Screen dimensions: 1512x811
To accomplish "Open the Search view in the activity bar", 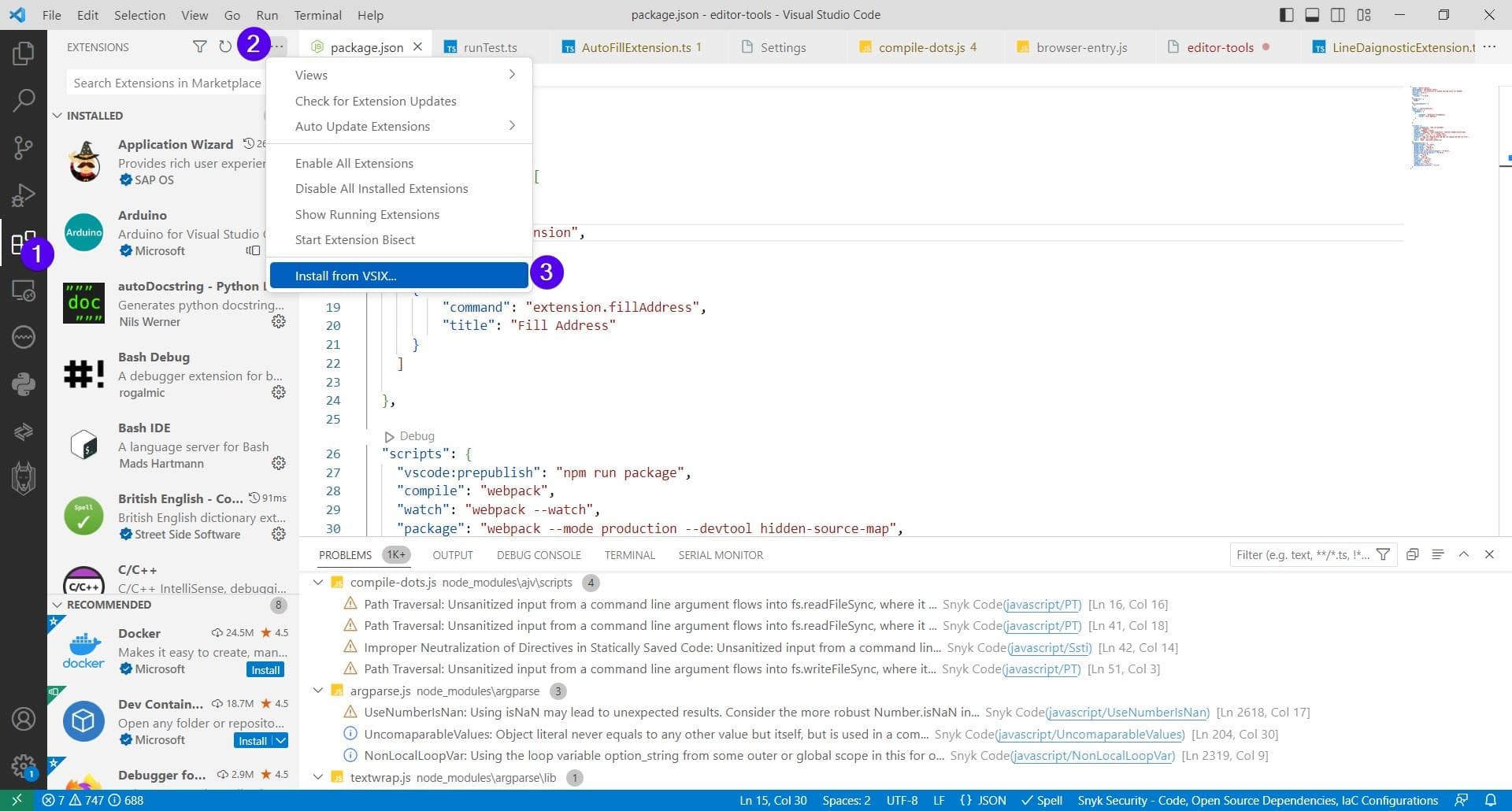I will 24,100.
